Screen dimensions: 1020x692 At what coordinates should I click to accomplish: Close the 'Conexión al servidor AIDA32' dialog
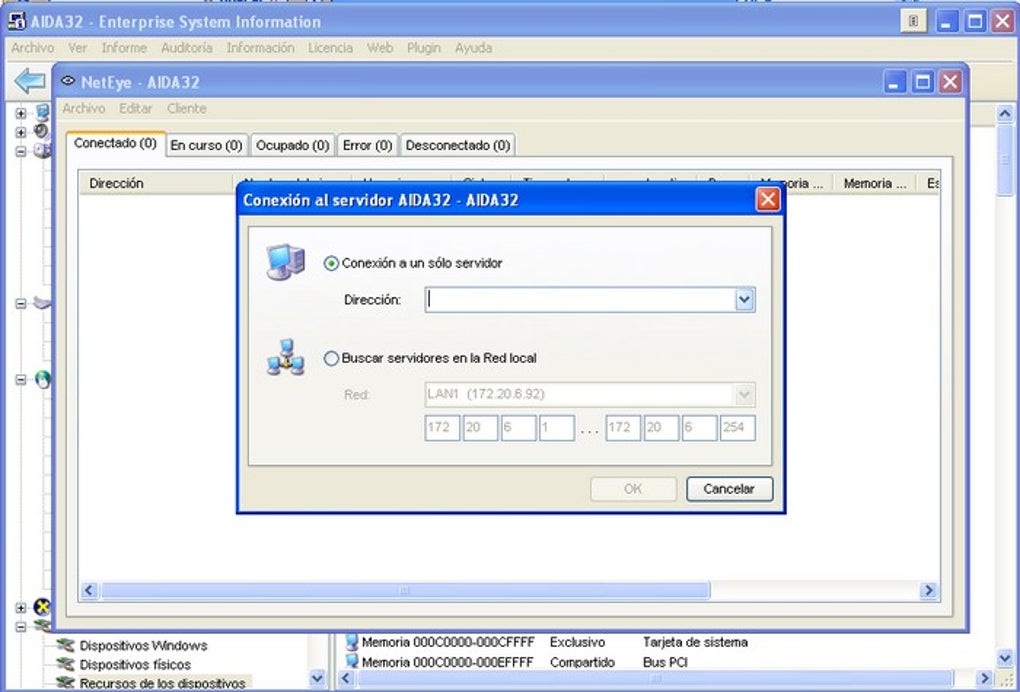(768, 200)
